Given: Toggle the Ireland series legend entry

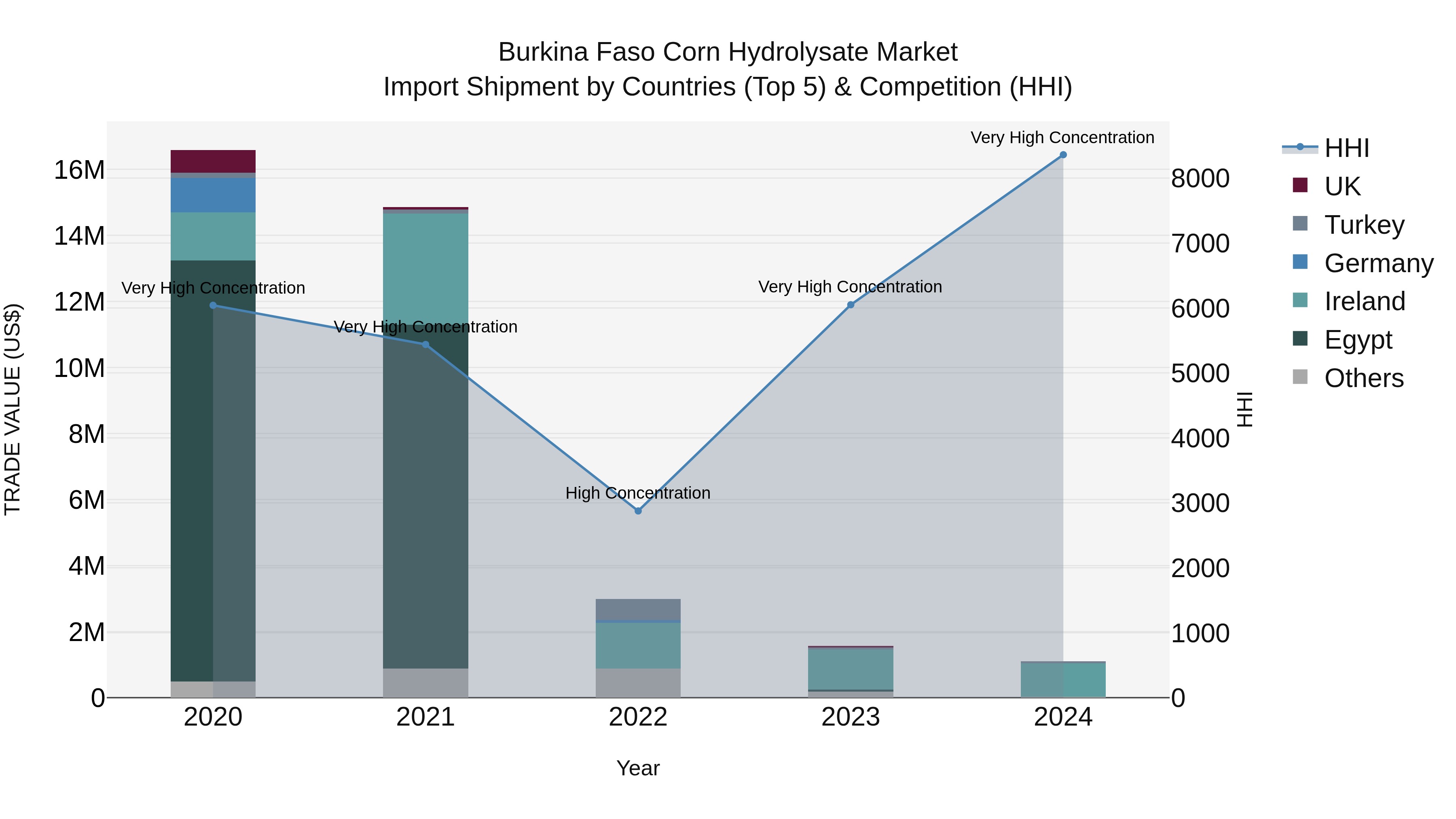Looking at the screenshot, I should 1348,301.
